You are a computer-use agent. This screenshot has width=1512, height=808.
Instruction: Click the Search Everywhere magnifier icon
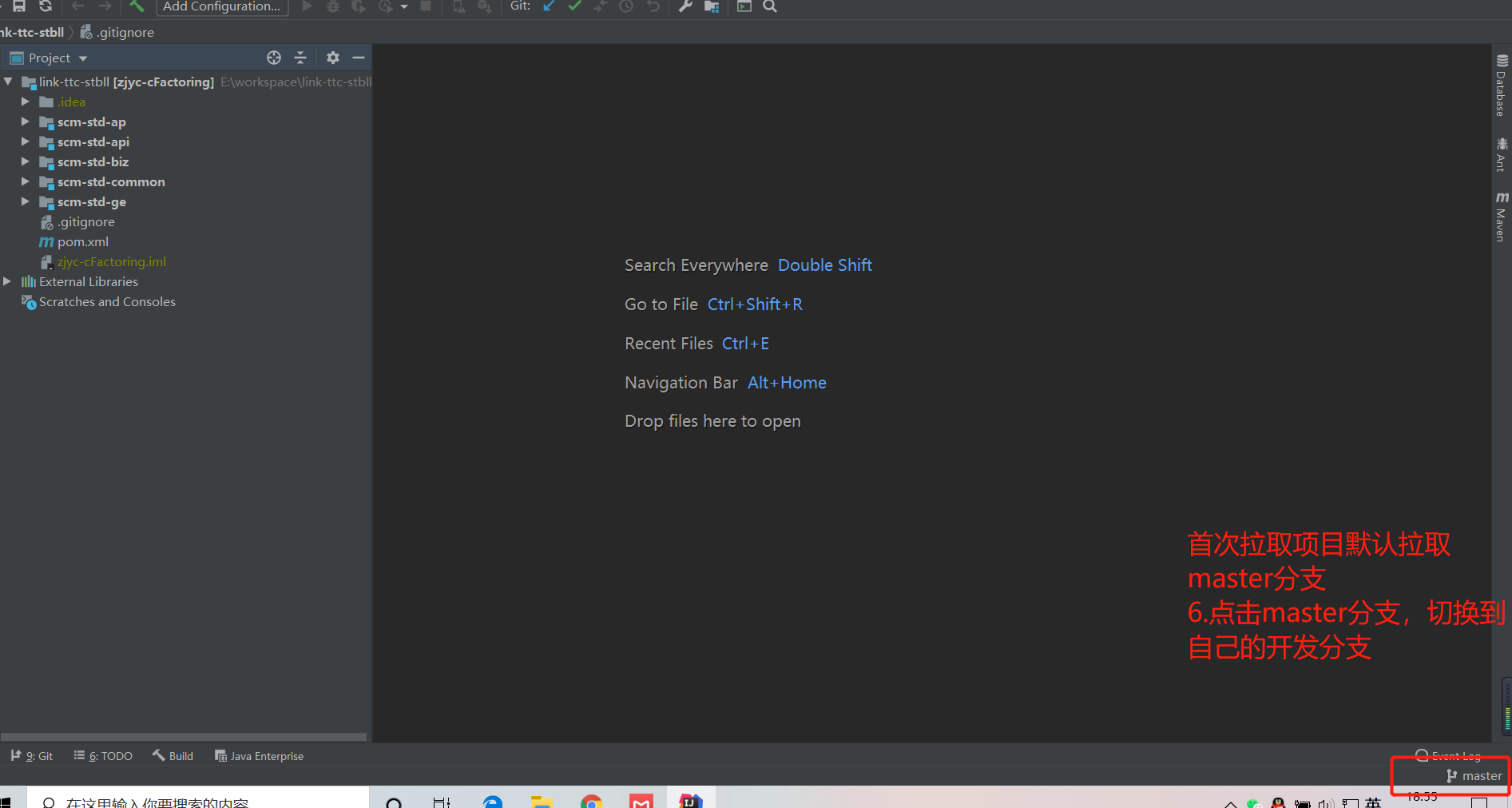click(770, 6)
